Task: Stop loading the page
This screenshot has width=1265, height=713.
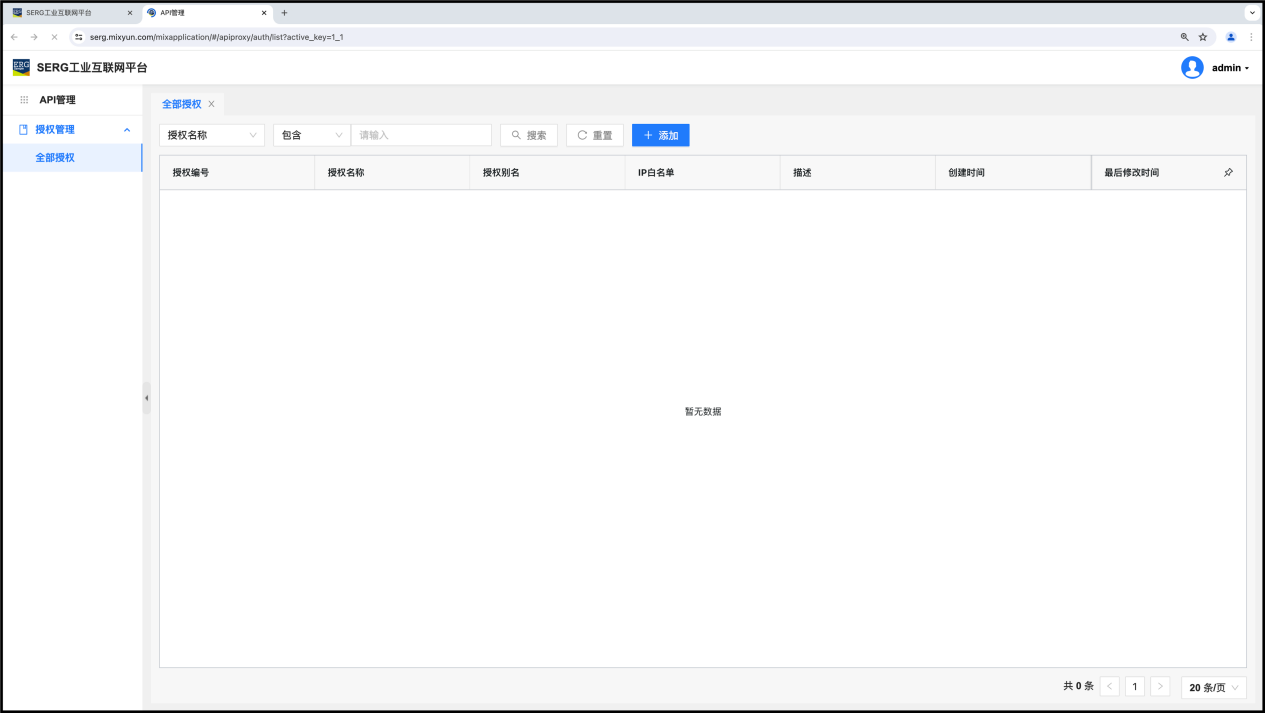Action: [x=53, y=37]
